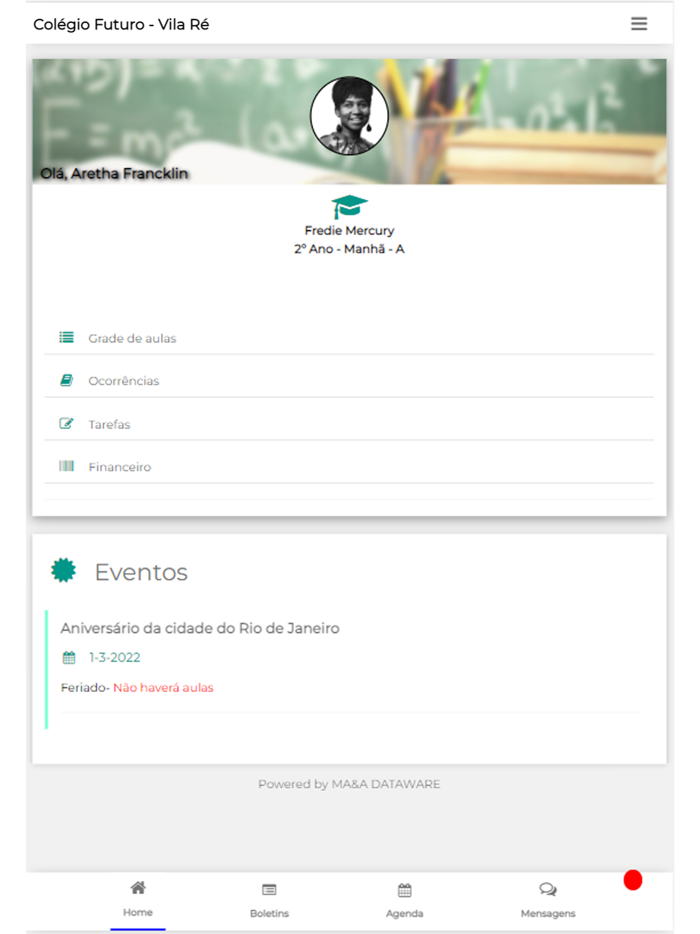
Task: Open the Financeiro section
Action: 349,467
